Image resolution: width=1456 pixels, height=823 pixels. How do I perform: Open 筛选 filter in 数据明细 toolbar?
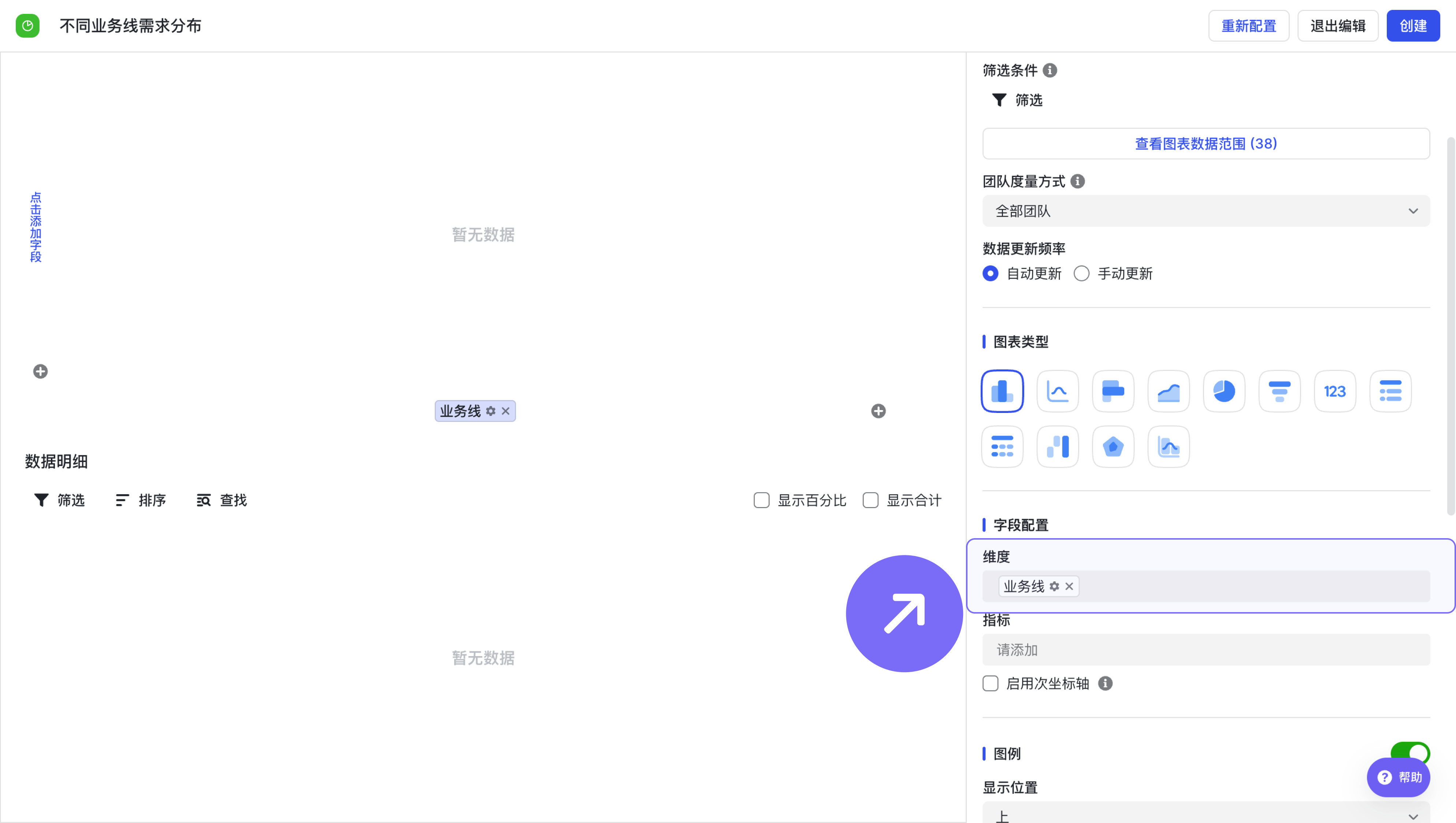pos(59,500)
